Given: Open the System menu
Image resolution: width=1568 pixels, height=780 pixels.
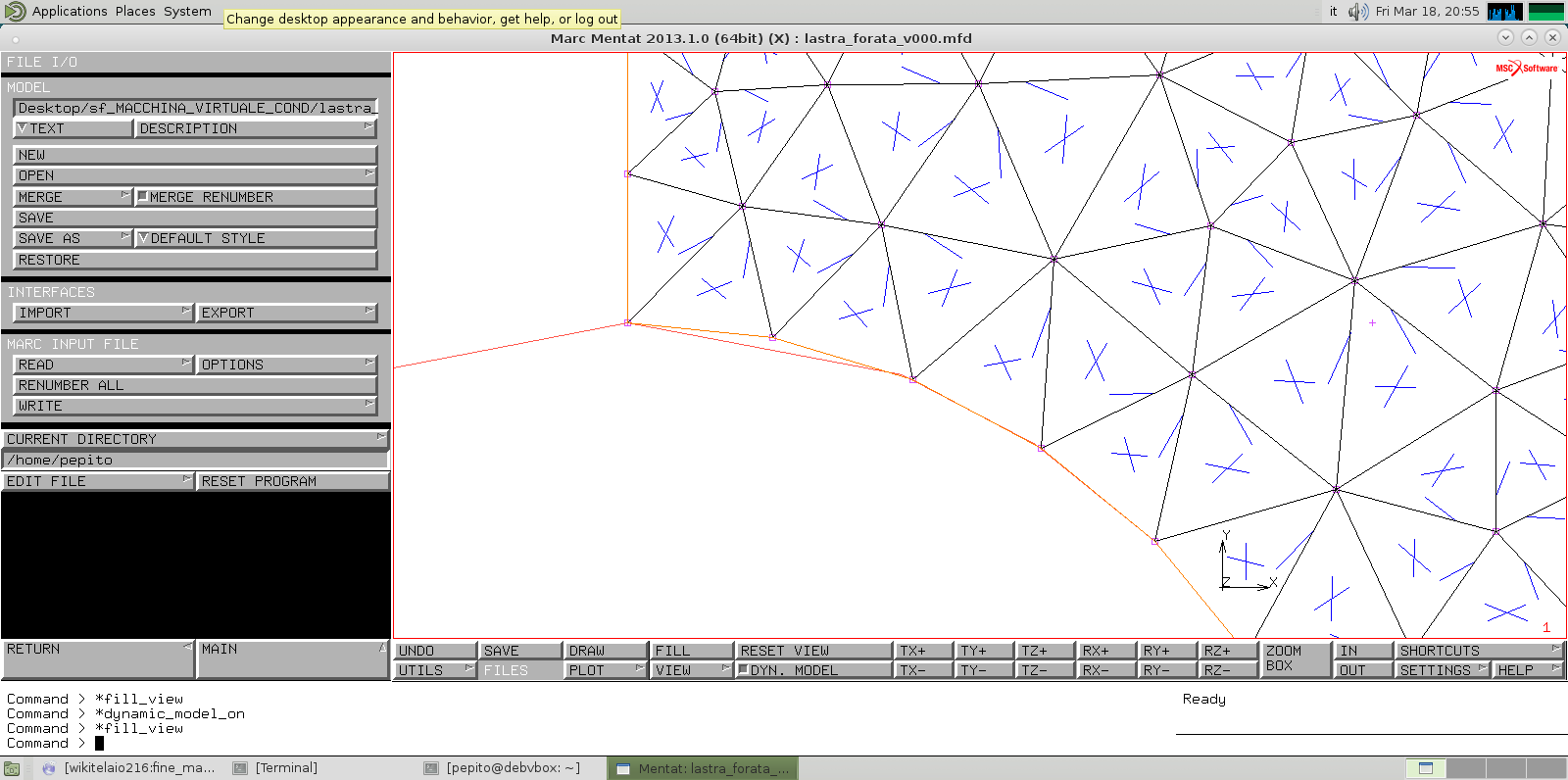Looking at the screenshot, I should pyautogui.click(x=187, y=12).
